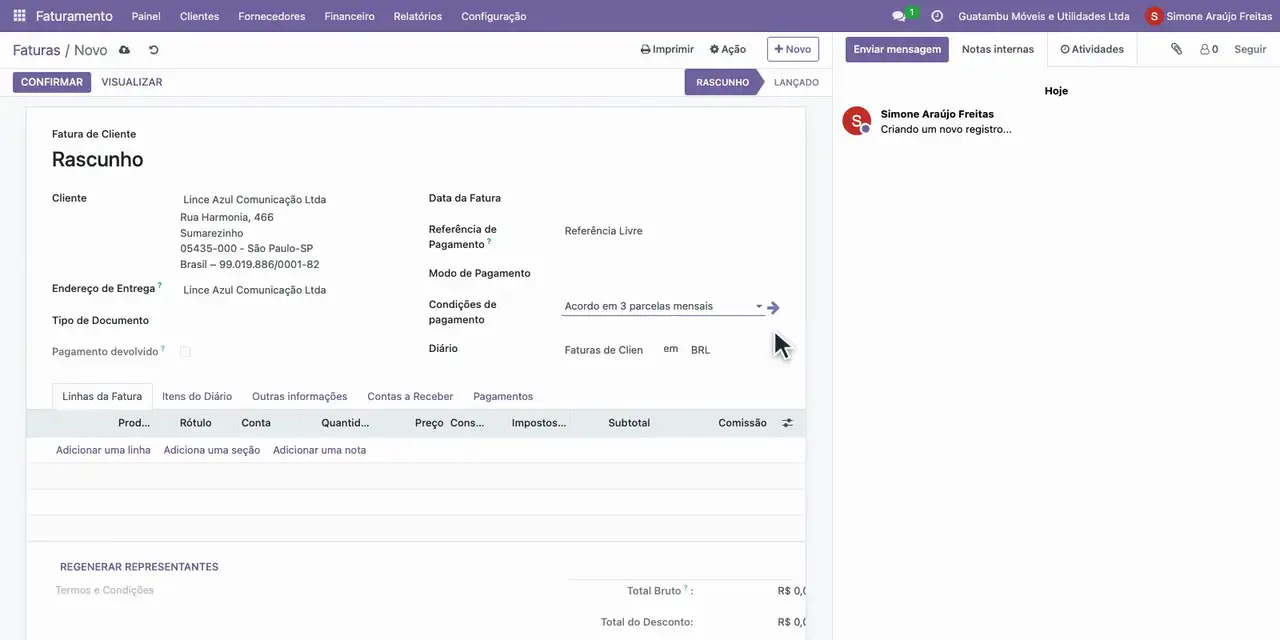
Task: Switch to the Itens do Diário tab
Action: pos(197,396)
